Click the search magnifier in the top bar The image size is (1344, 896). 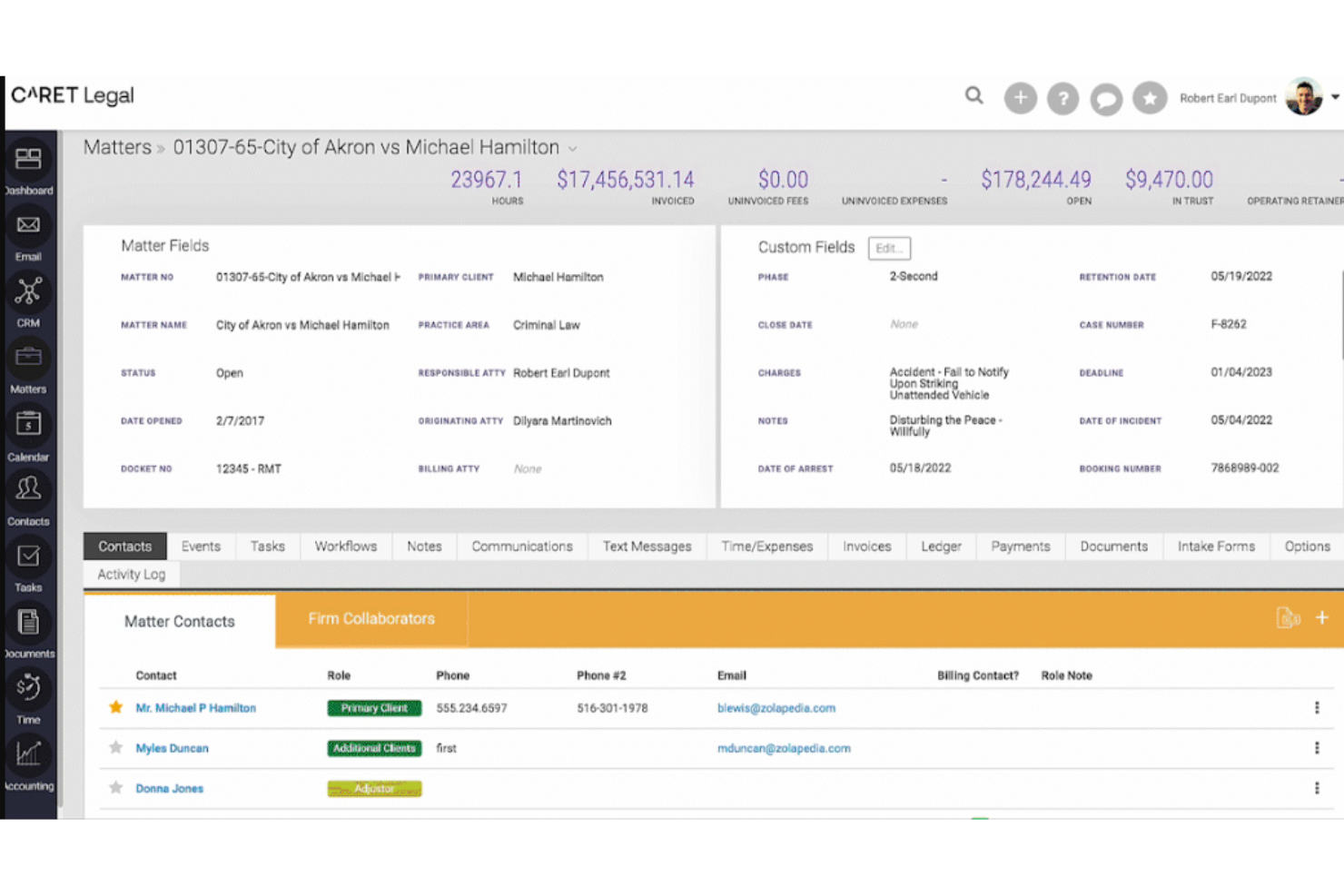click(973, 95)
